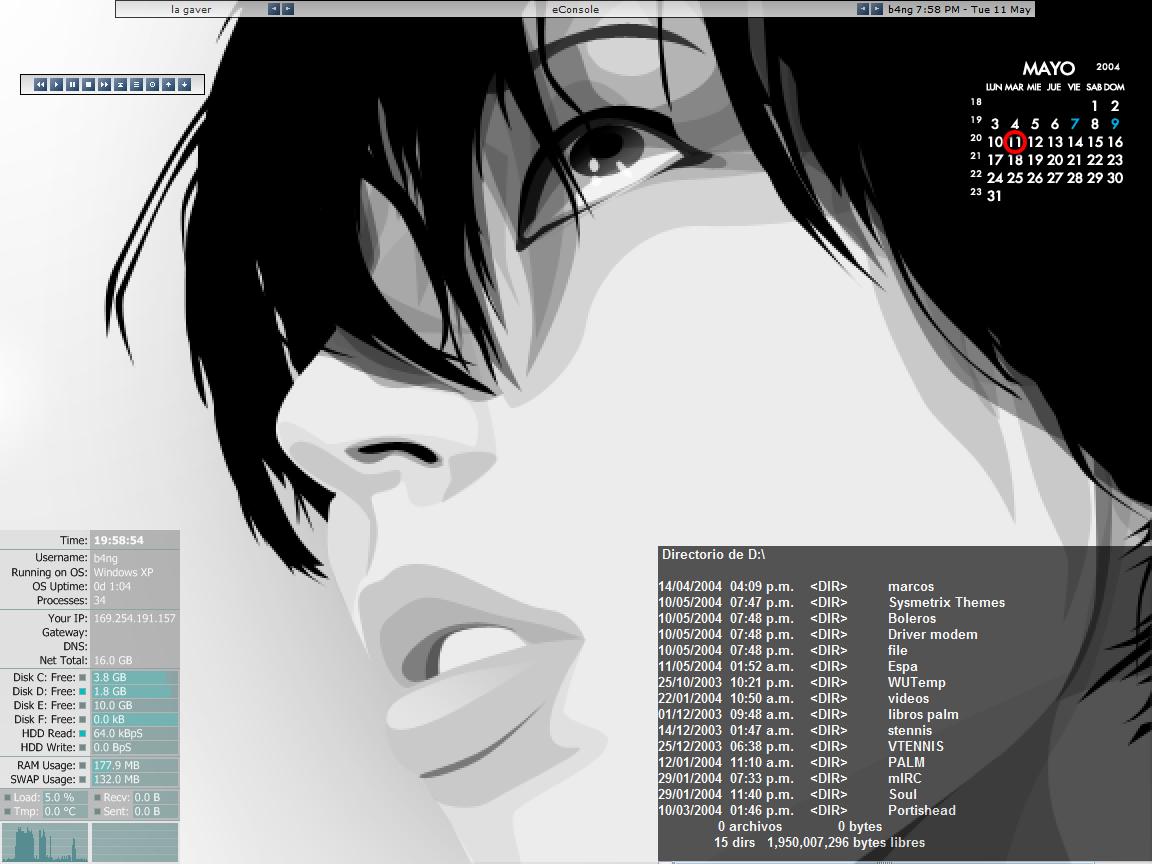This screenshot has height=864, width=1152.
Task: Click the 'Boleros' directory entry
Action: tap(912, 619)
